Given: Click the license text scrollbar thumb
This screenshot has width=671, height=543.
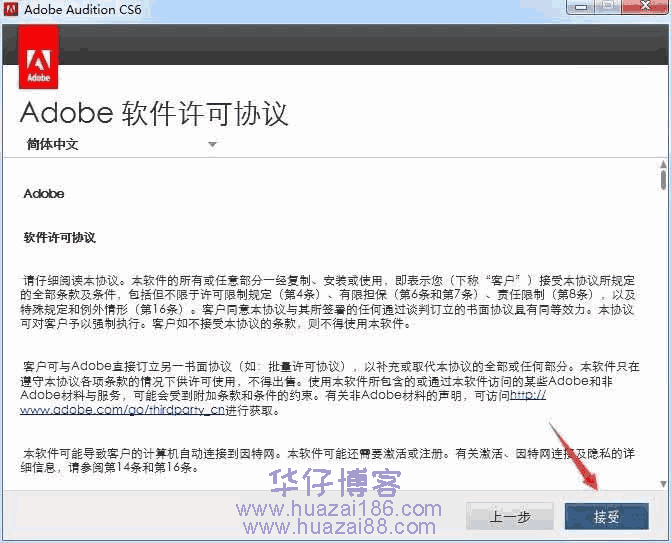Looking at the screenshot, I should click(663, 180).
